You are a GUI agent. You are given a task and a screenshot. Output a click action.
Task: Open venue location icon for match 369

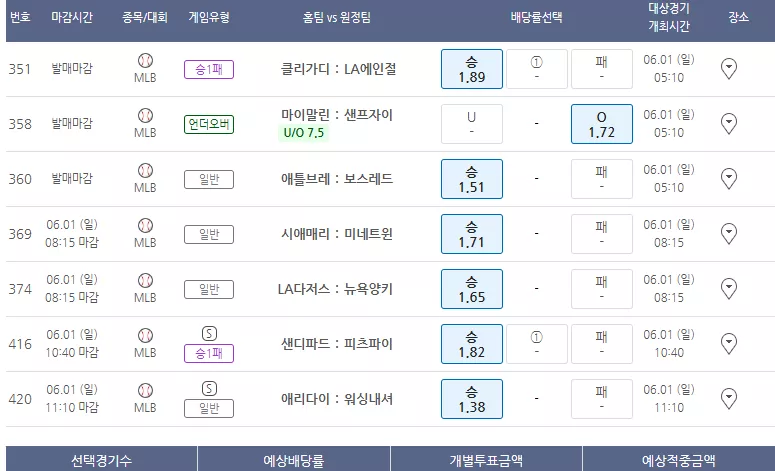(x=729, y=234)
